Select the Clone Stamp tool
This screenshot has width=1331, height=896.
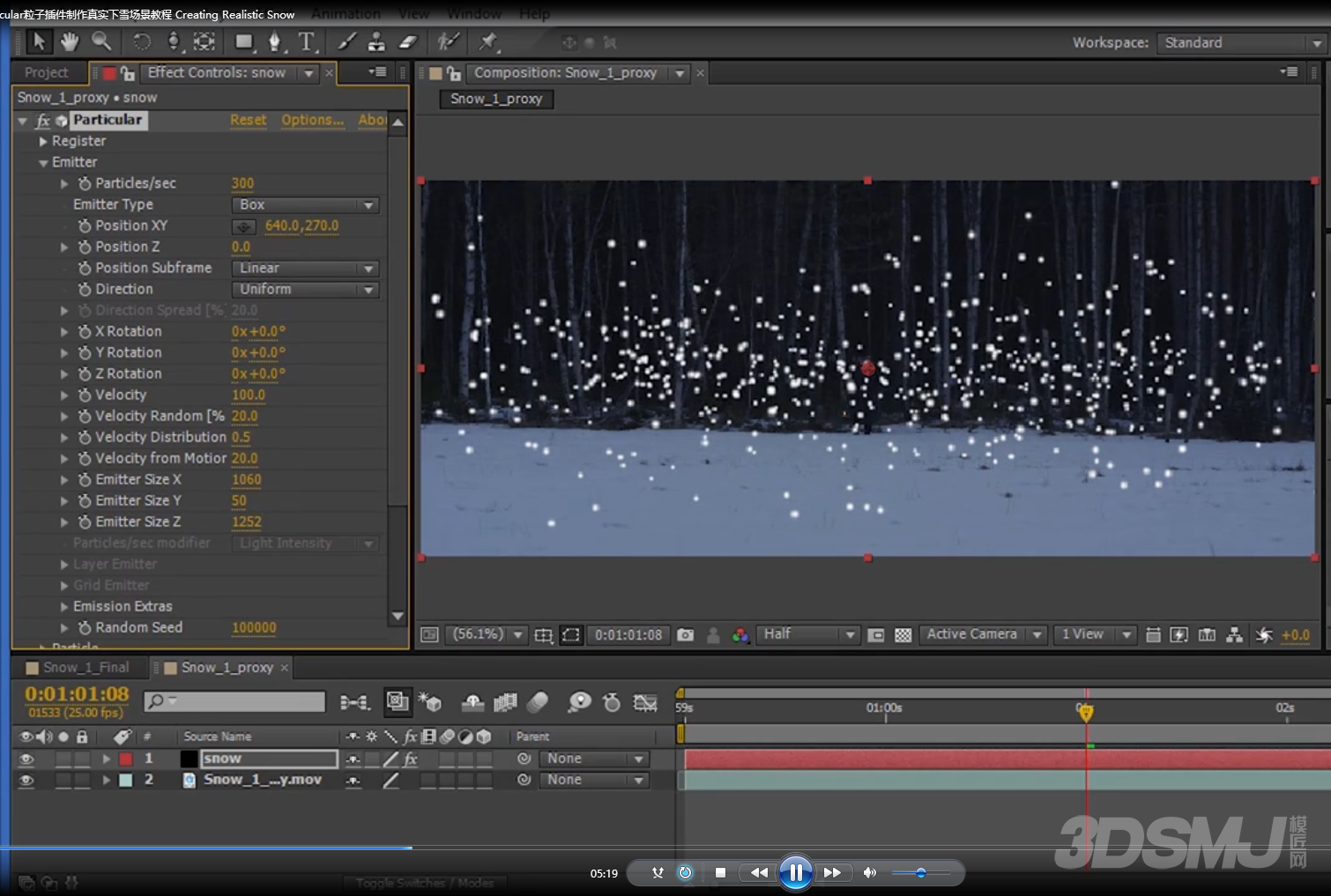376,41
